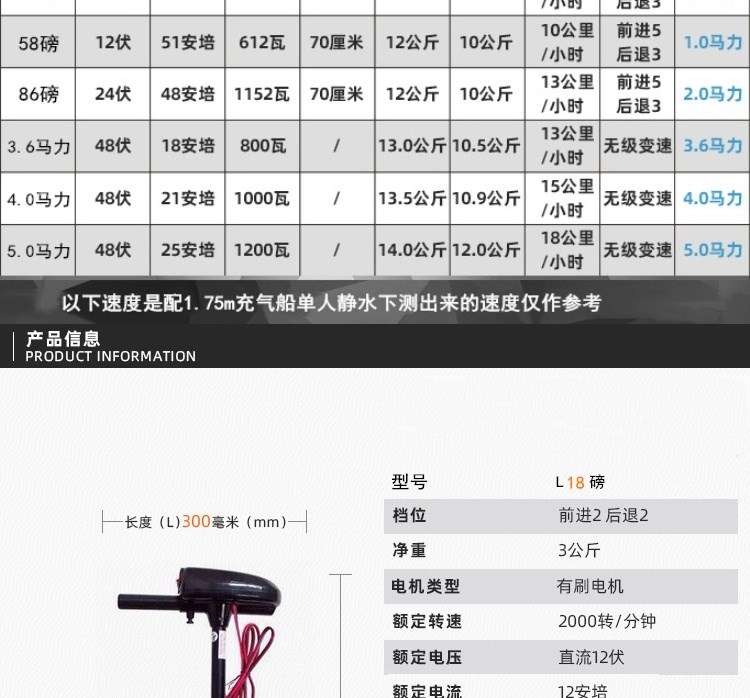This screenshot has height=698, width=750.
Task: Click the "3公斤" net weight value
Action: (x=577, y=551)
